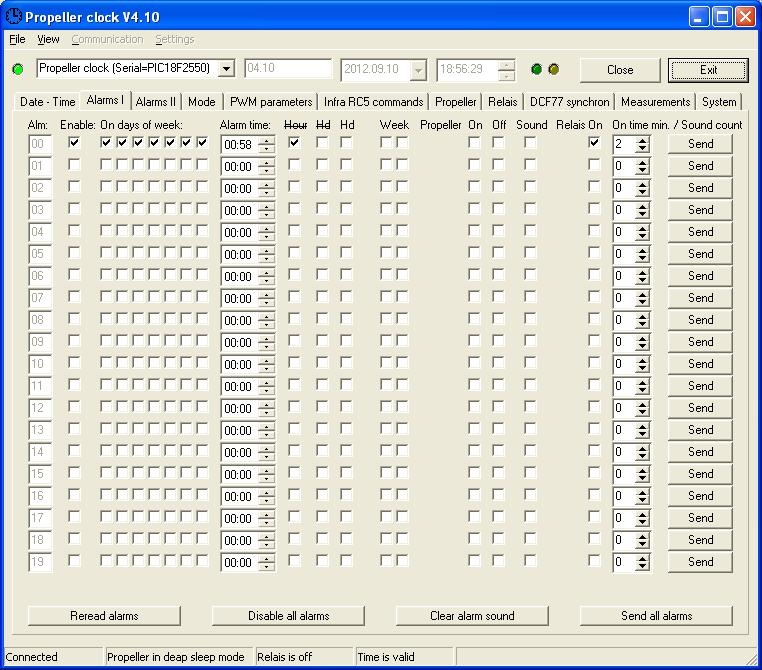Decrease alarm 12 time with the down spinner

(x=266, y=412)
